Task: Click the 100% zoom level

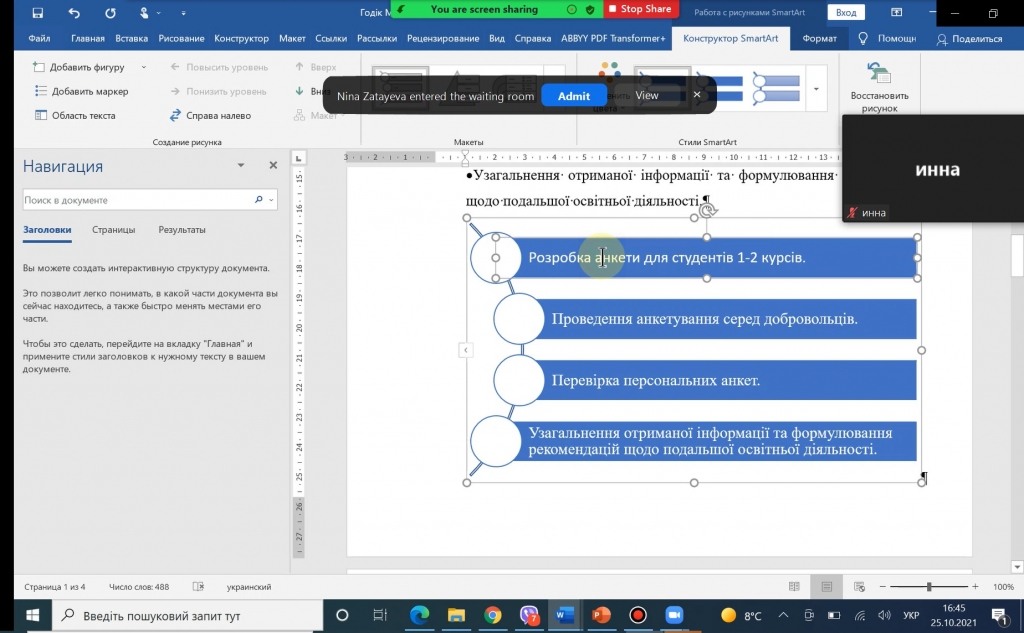Action: pos(1002,587)
